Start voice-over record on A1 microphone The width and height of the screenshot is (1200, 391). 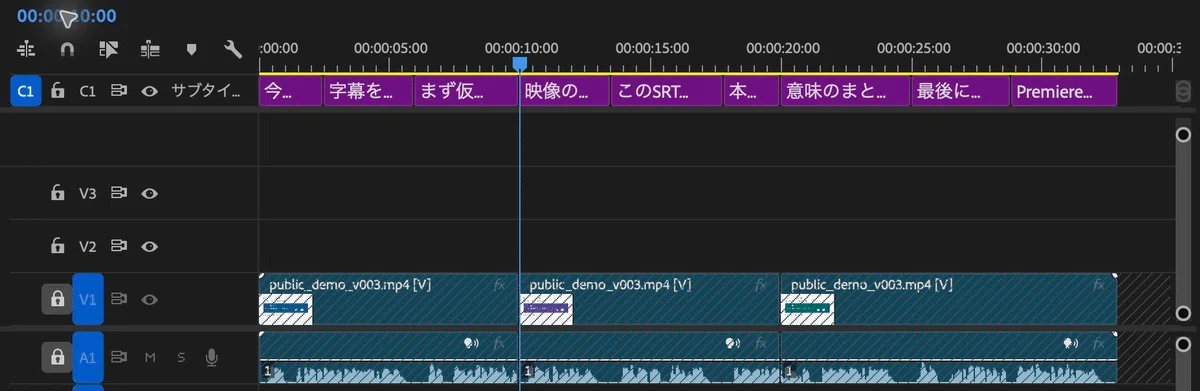tap(211, 357)
